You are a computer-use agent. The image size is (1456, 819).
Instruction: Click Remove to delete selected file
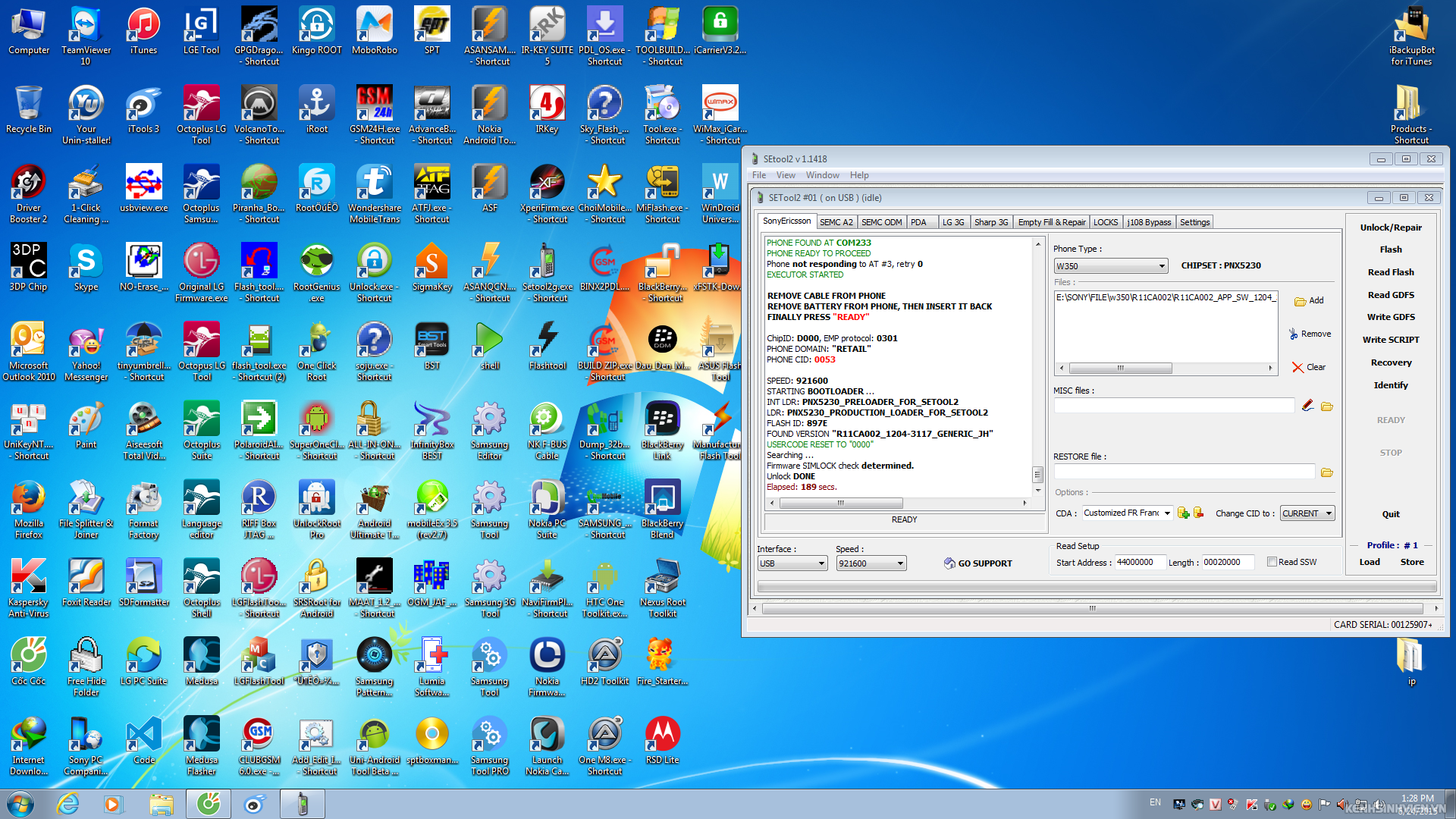point(1310,334)
